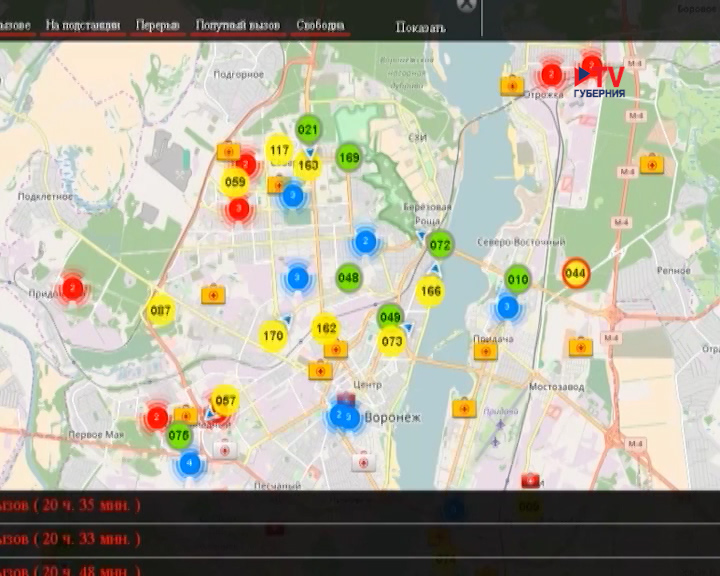Click yellow ambulance marker 087
Screen dimensions: 720x576
coord(160,310)
